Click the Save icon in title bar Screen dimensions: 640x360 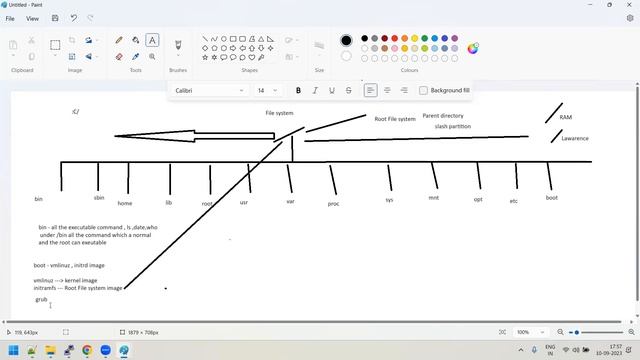pos(55,18)
